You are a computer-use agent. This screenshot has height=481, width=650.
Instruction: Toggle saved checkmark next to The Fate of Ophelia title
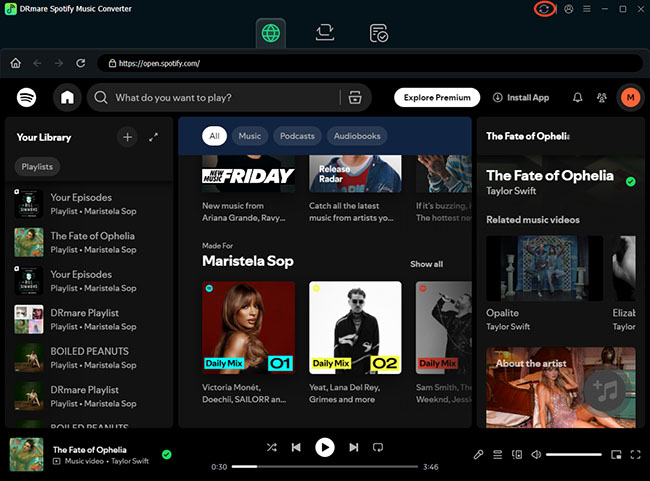click(x=631, y=182)
